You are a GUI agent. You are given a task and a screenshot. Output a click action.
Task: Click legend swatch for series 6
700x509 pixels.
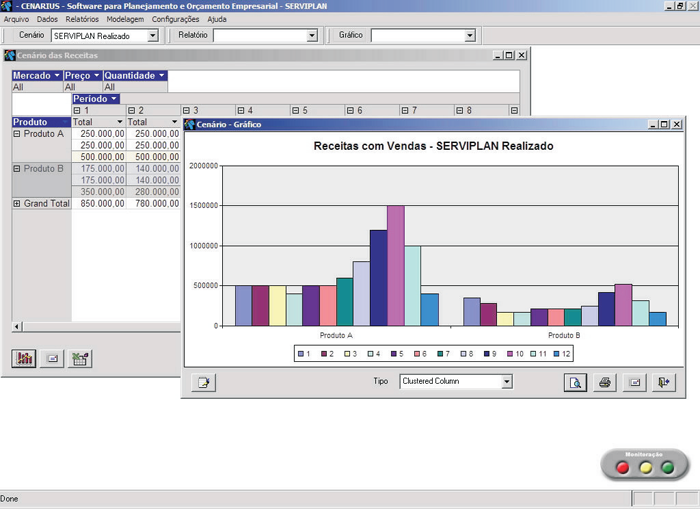[417, 354]
